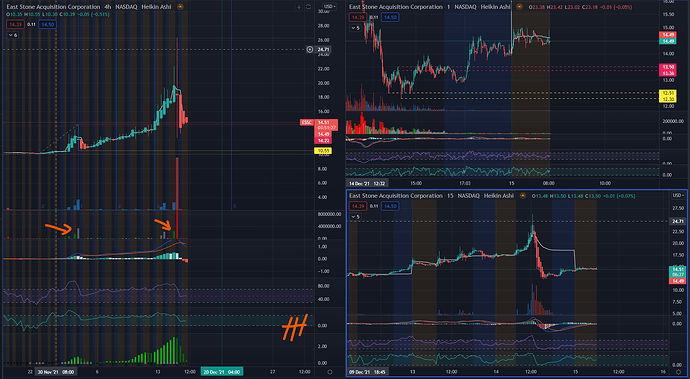This screenshot has height=379, width=690.
Task: Click the red 14.39 sell button in 4h chart
Action: coord(15,24)
